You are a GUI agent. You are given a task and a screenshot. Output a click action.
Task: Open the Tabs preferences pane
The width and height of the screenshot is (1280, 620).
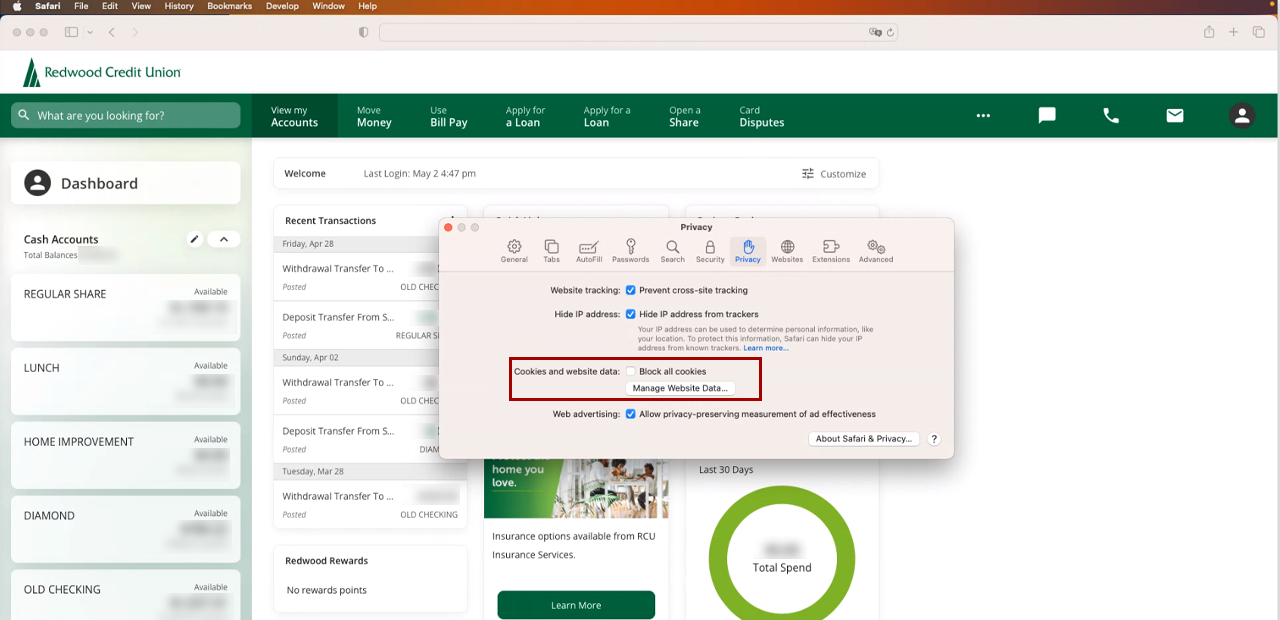click(x=551, y=251)
